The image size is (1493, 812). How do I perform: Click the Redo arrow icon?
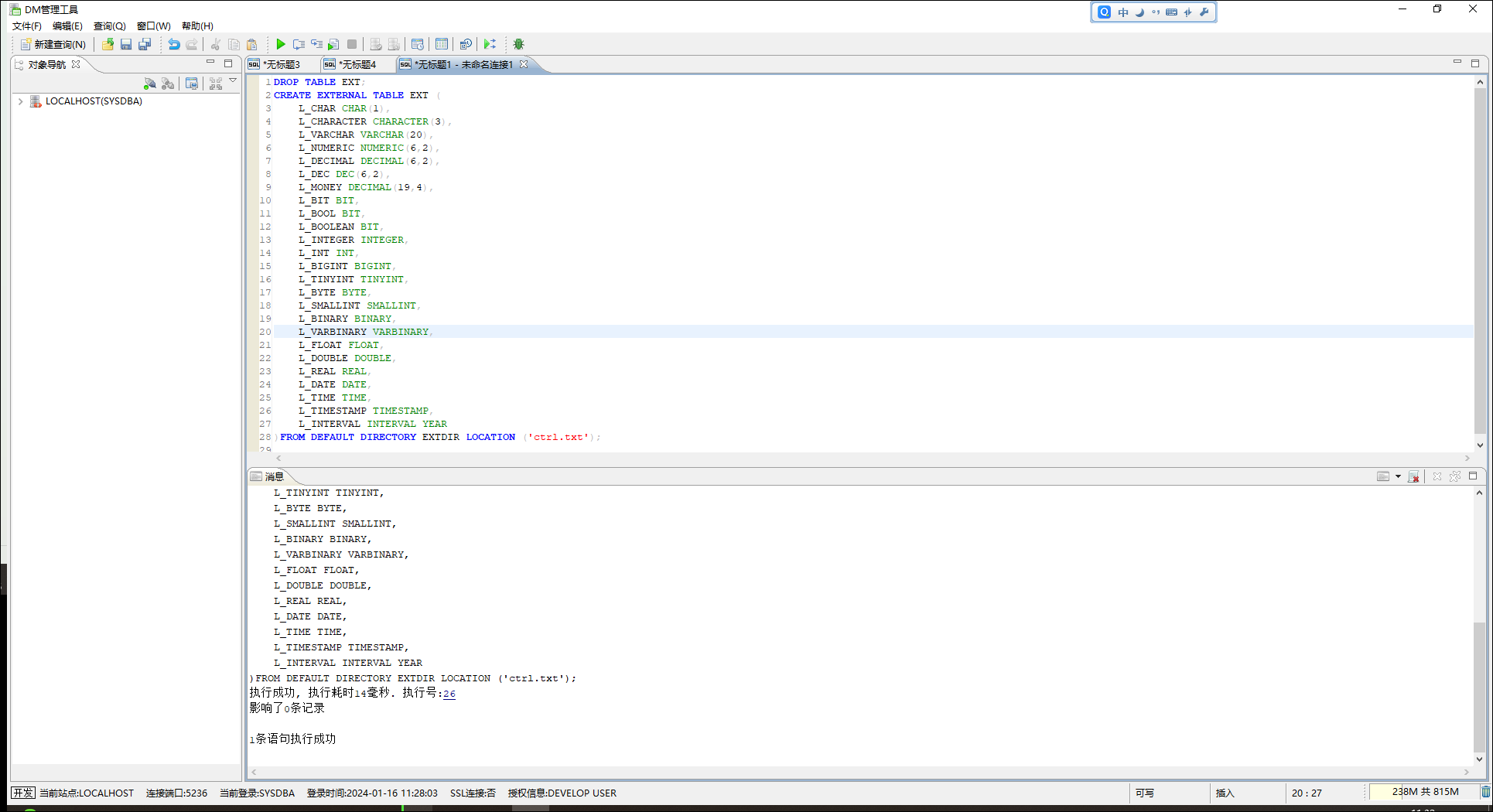pyautogui.click(x=192, y=44)
